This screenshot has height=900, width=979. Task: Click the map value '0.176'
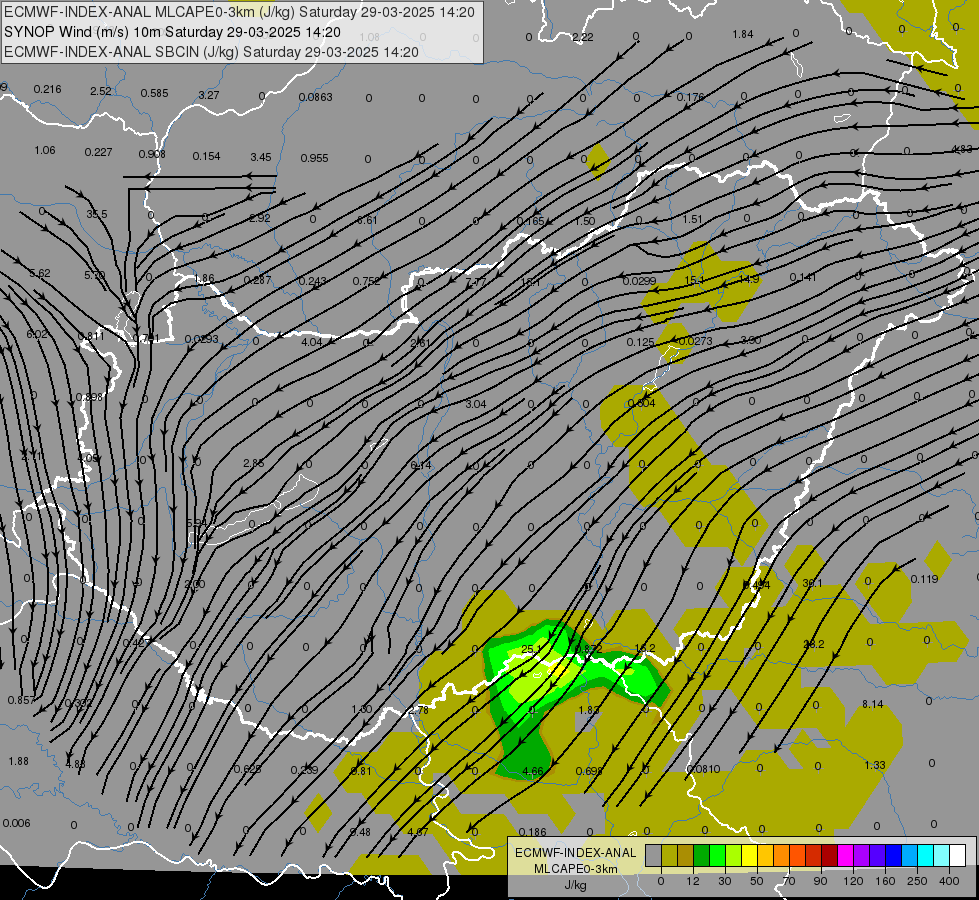click(690, 97)
